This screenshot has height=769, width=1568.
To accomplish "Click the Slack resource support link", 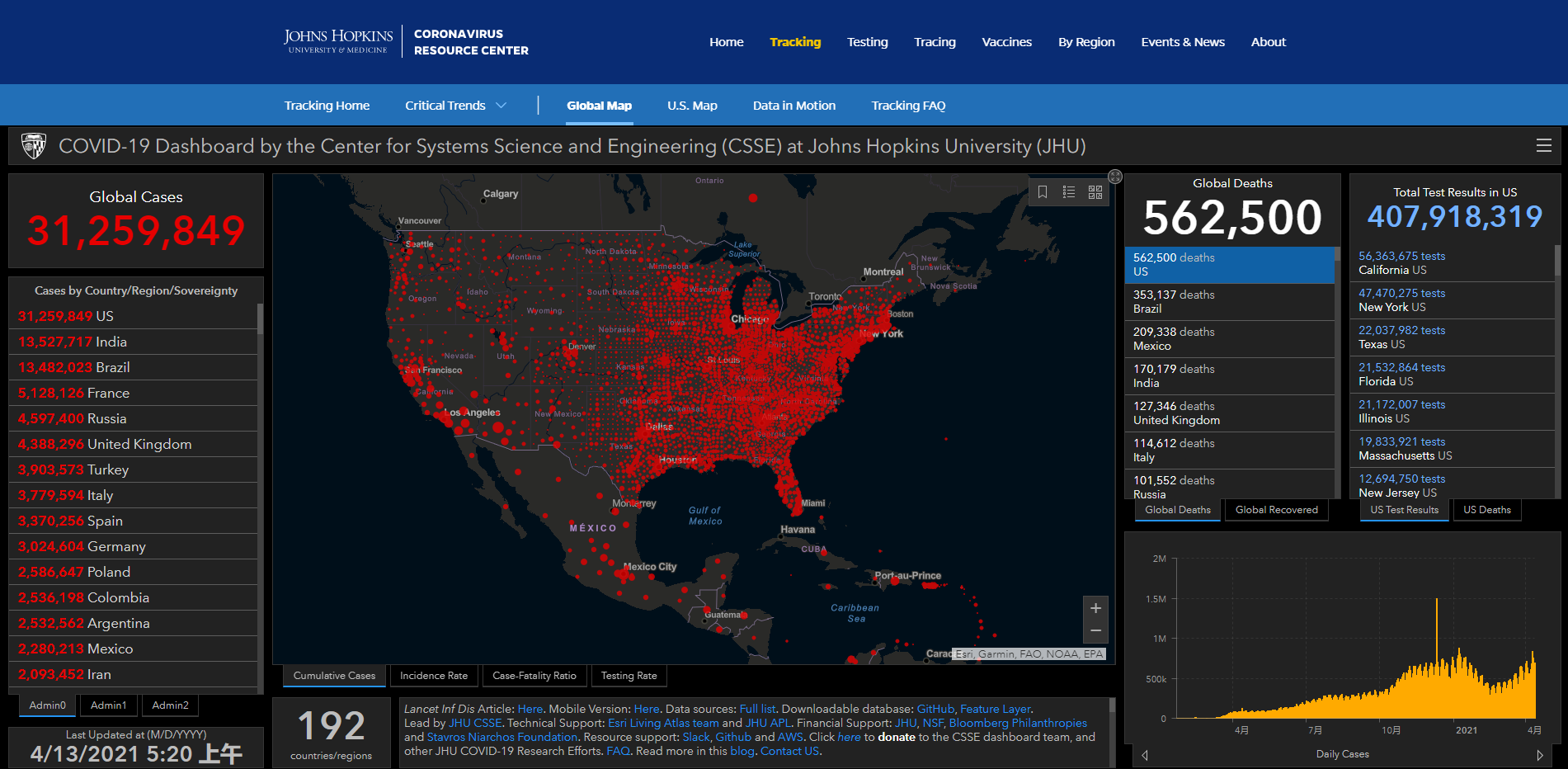I will click(x=696, y=737).
